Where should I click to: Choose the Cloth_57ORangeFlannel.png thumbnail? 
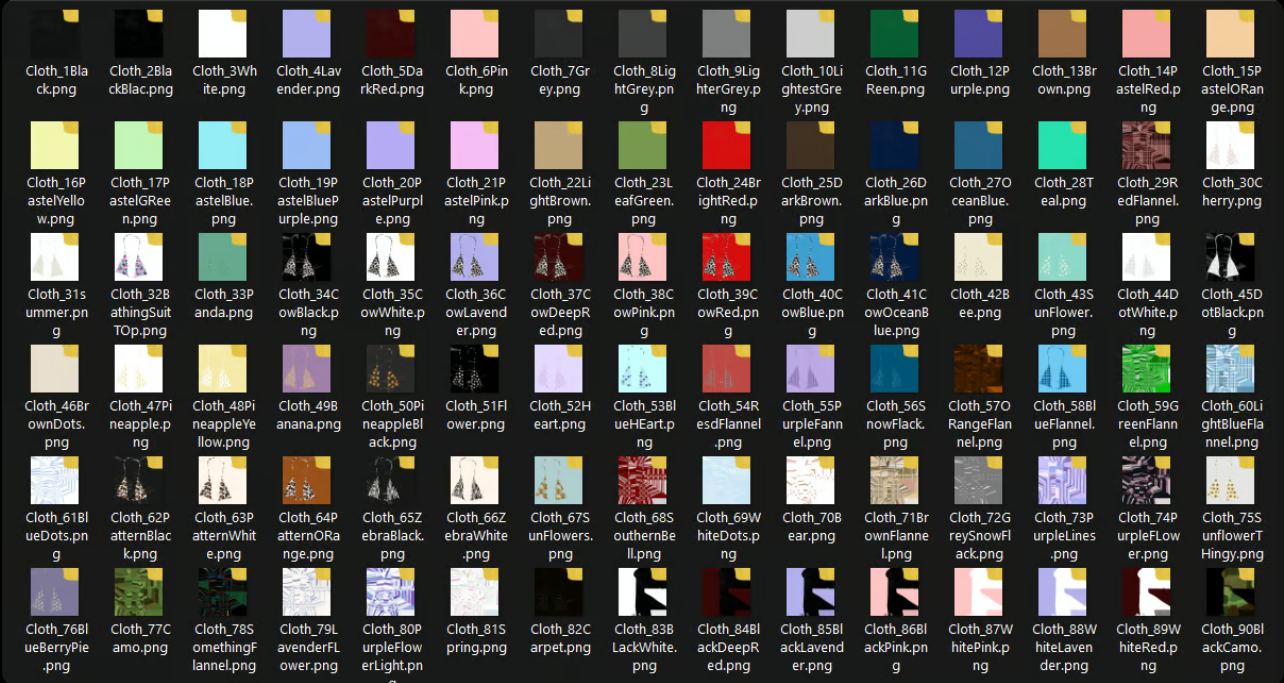point(978,369)
